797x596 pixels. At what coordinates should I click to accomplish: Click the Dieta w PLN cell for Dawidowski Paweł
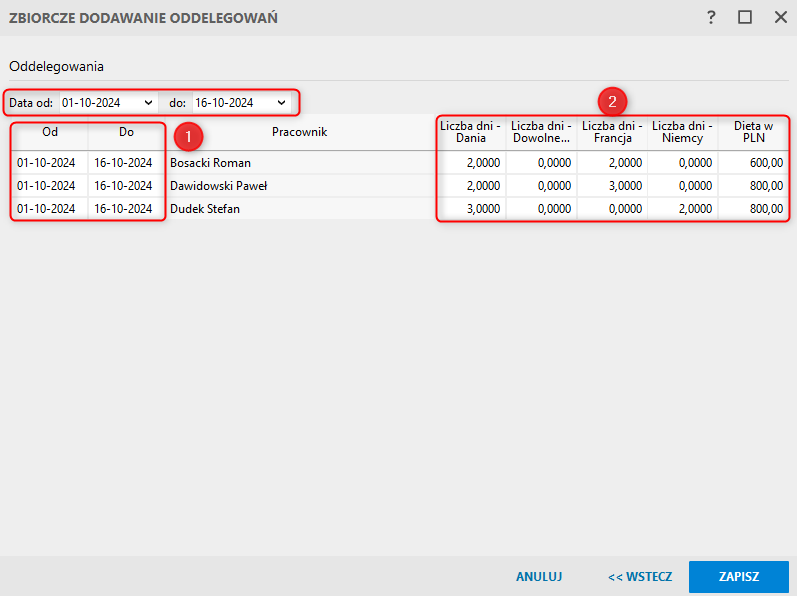click(x=753, y=186)
